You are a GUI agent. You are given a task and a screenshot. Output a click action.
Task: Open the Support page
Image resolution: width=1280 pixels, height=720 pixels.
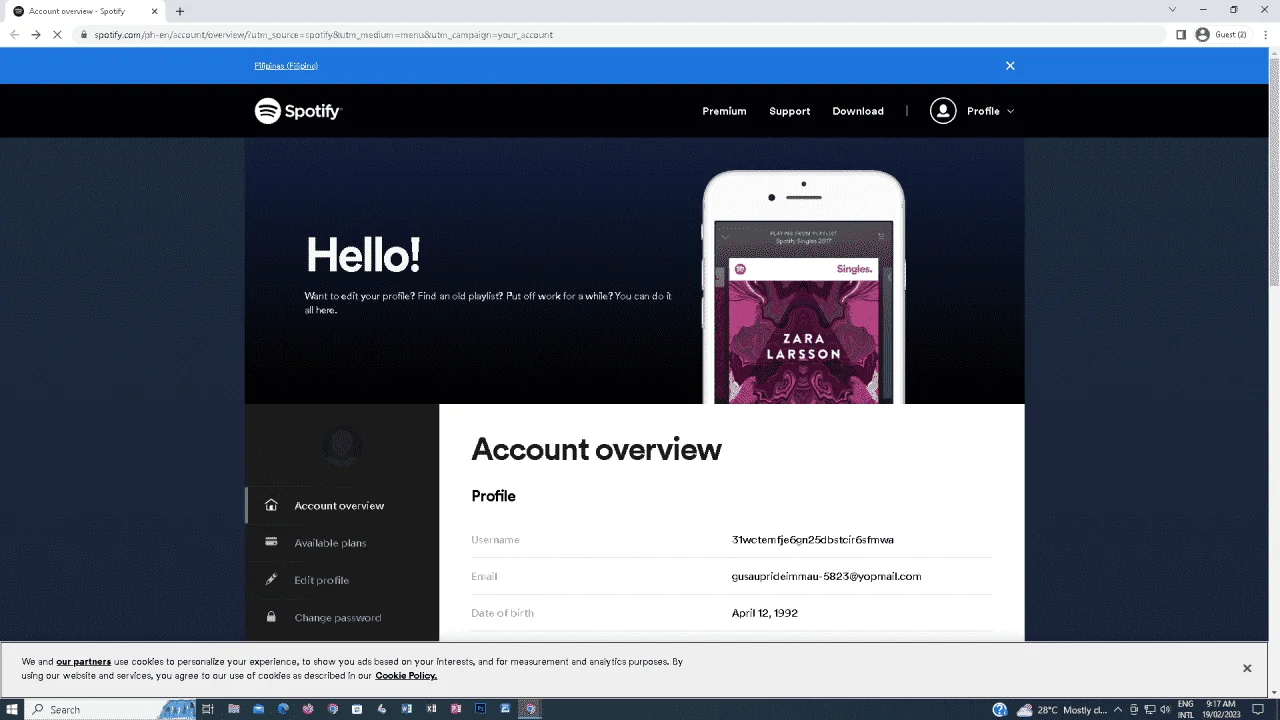click(x=789, y=111)
